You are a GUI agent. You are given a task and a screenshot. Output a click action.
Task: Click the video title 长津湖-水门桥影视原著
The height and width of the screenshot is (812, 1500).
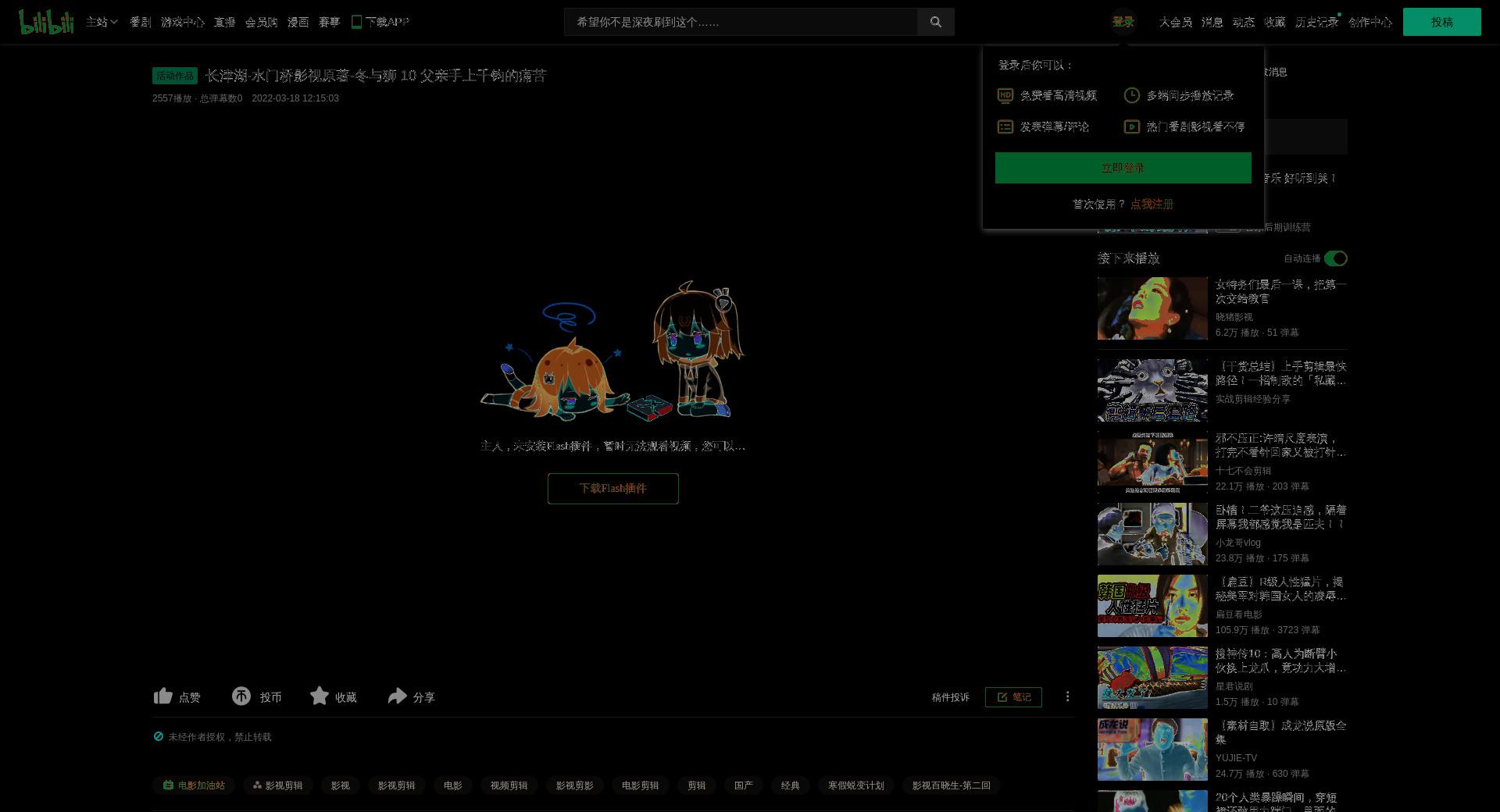pyautogui.click(x=375, y=76)
